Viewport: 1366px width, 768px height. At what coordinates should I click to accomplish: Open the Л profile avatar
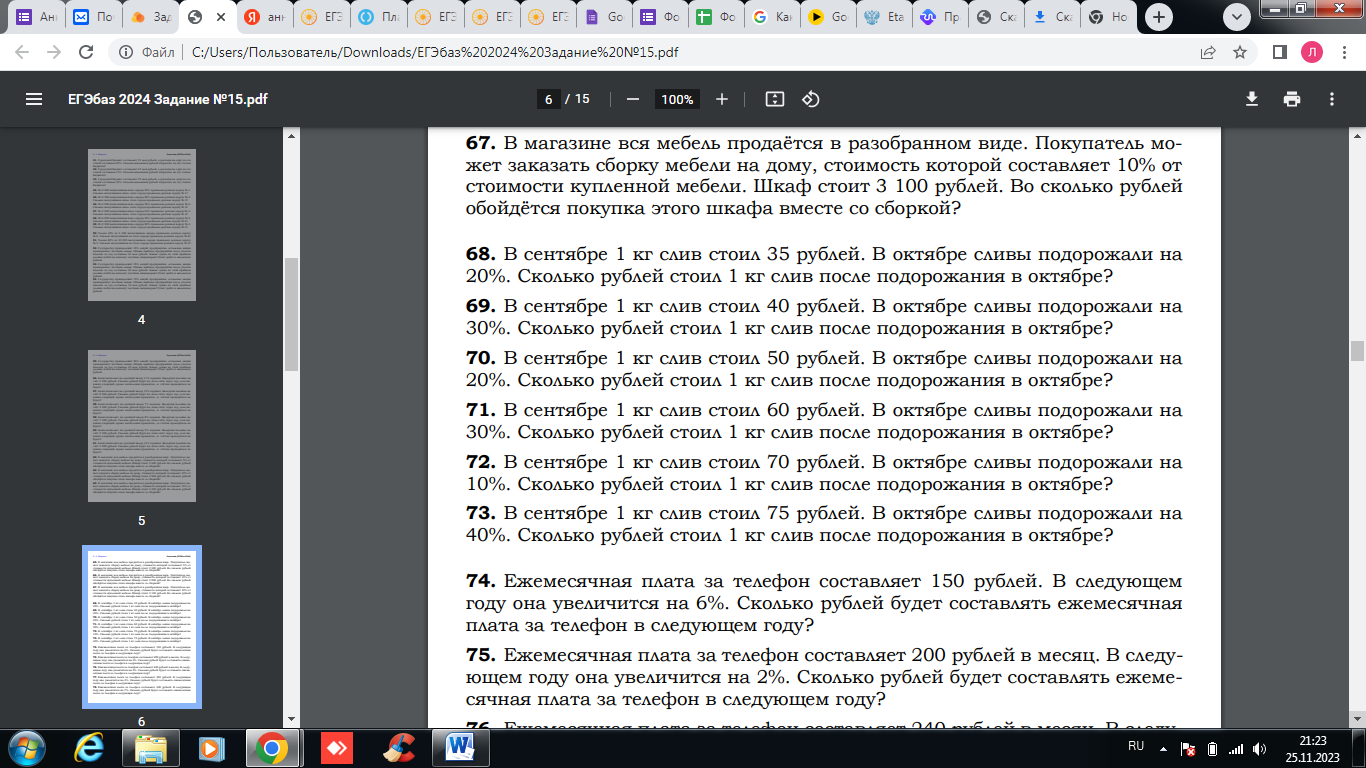tap(1311, 52)
